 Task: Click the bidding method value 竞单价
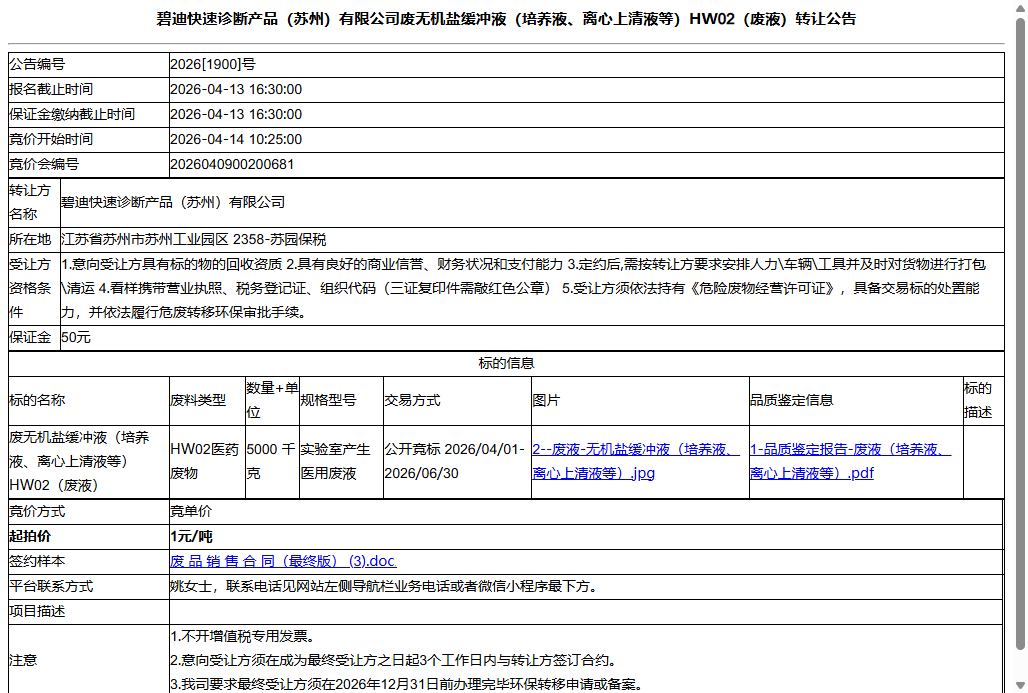[191, 511]
